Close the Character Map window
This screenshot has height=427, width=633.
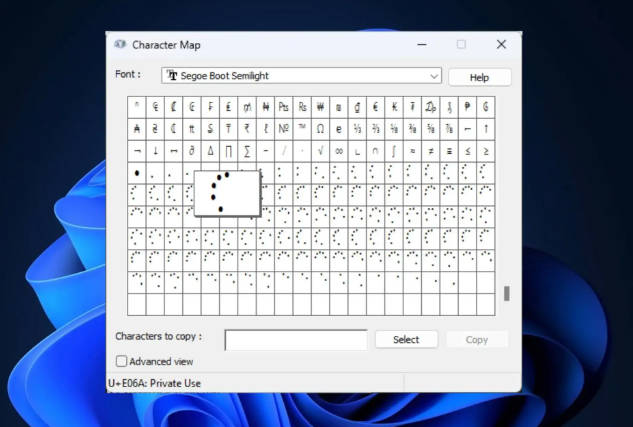pos(501,44)
